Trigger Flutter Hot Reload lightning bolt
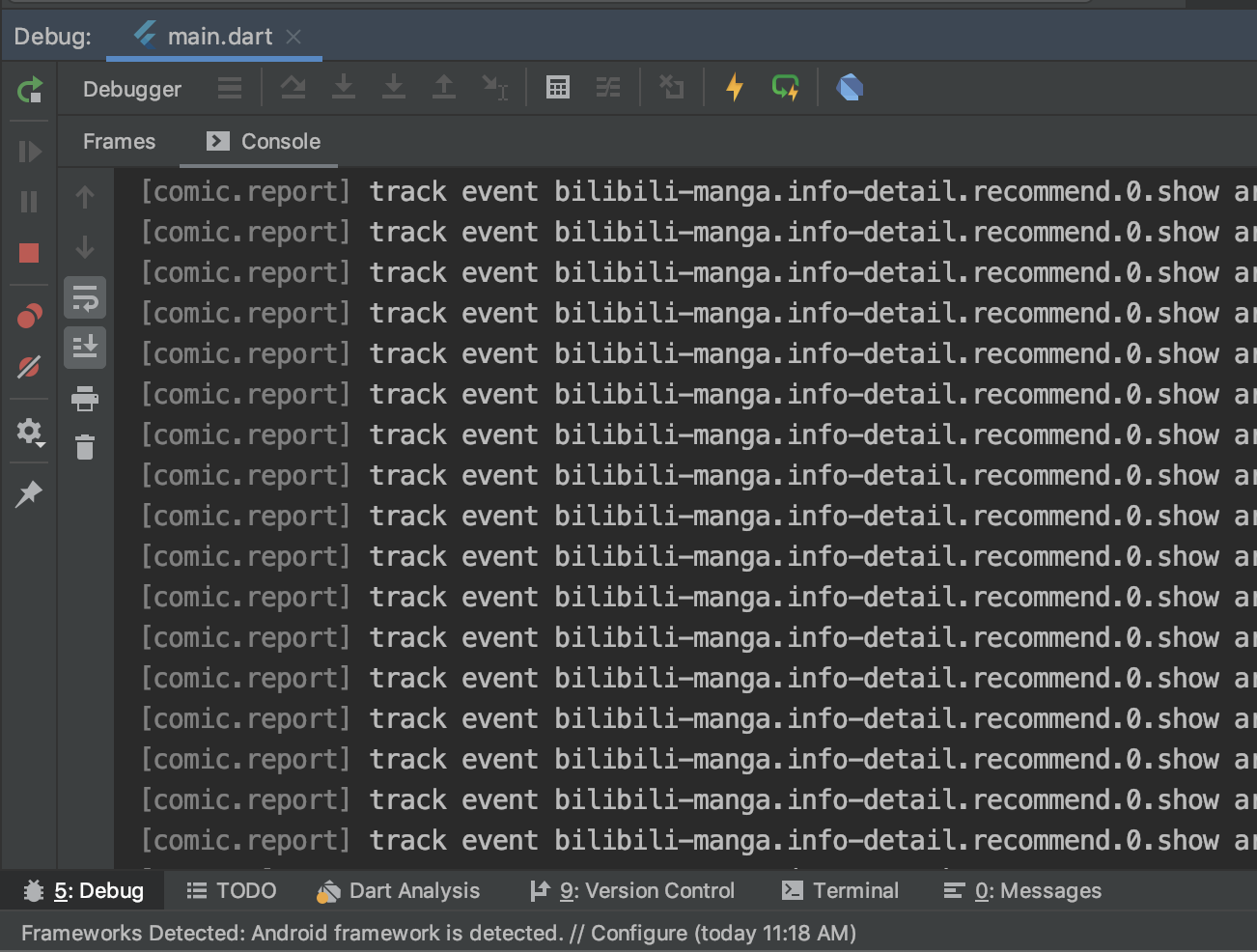The image size is (1257, 952). [x=735, y=88]
